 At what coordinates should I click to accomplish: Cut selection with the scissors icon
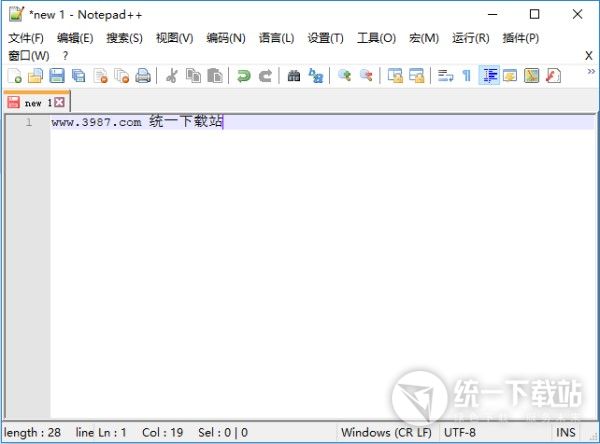tap(171, 76)
